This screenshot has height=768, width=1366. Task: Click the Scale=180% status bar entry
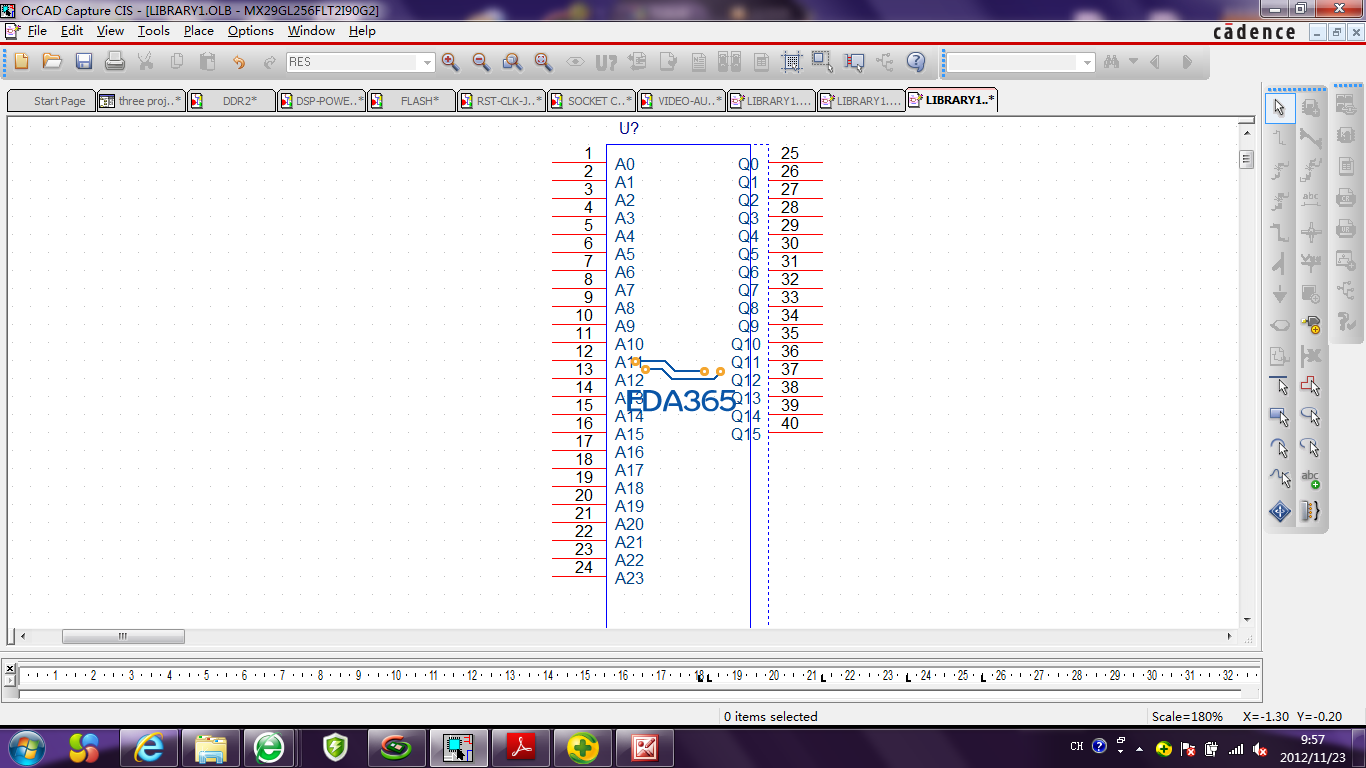pos(1187,716)
